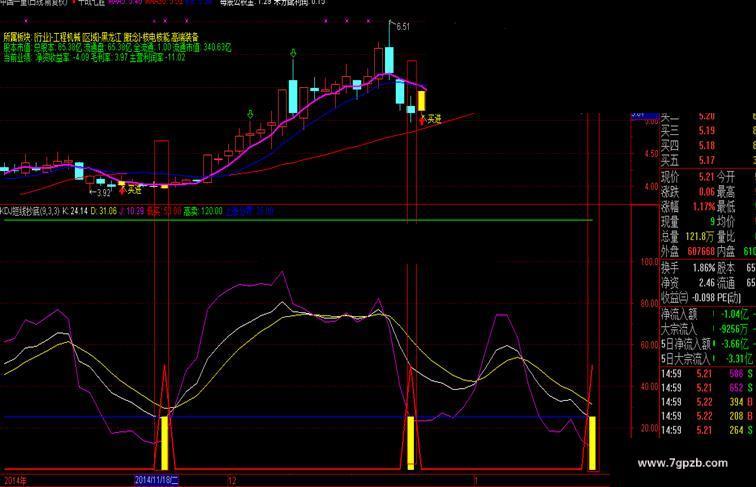The image size is (756, 487).
Task: Click the 外盘 607668 value
Action: point(701,252)
